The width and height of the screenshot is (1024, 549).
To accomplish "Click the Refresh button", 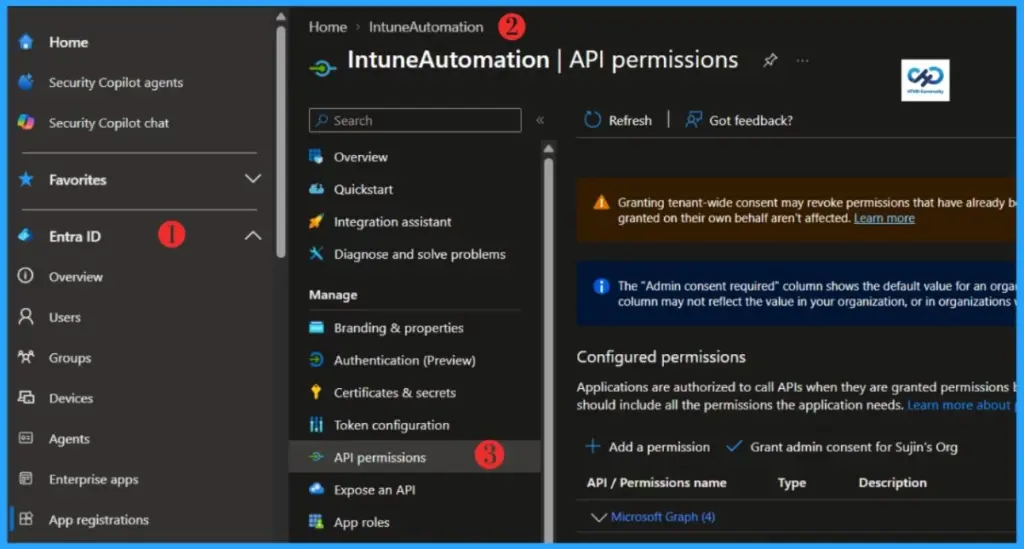I will click(618, 120).
